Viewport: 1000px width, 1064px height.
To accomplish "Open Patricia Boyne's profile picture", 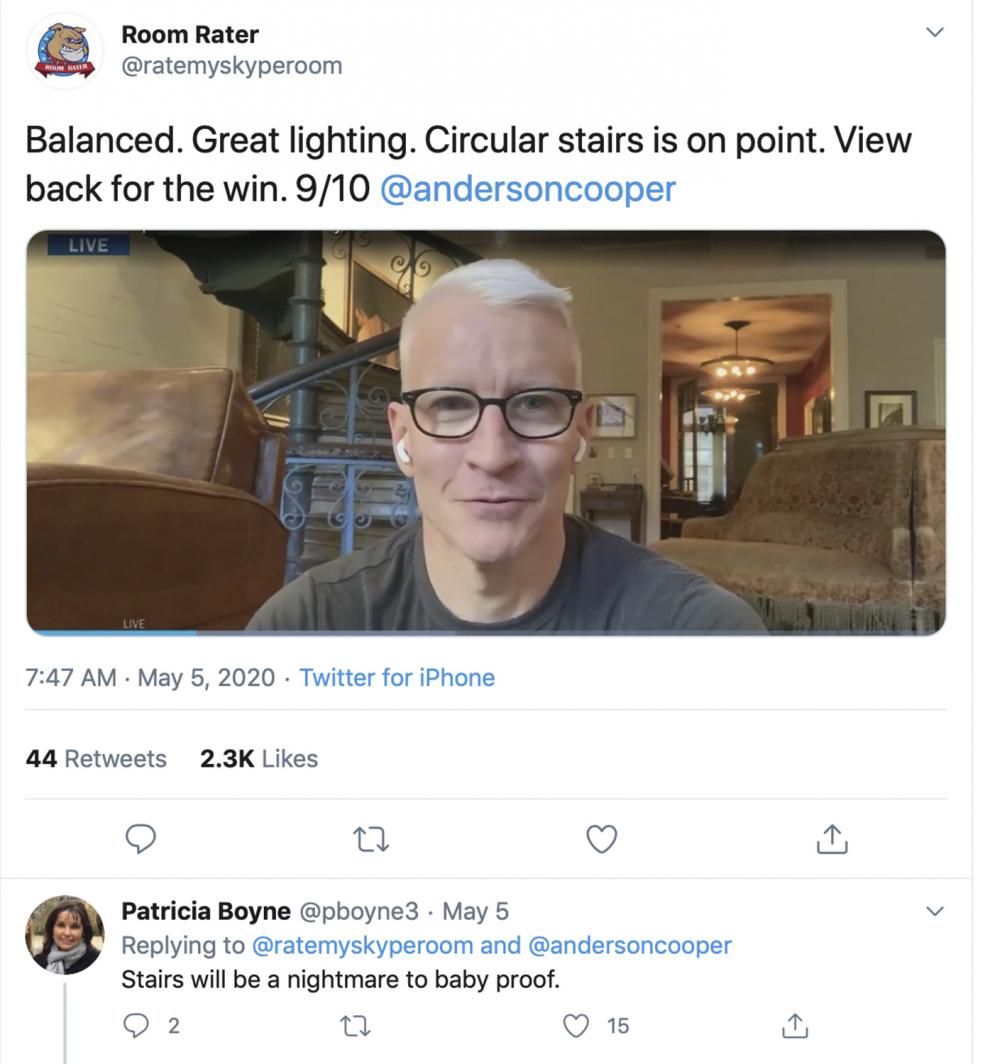I will point(64,934).
